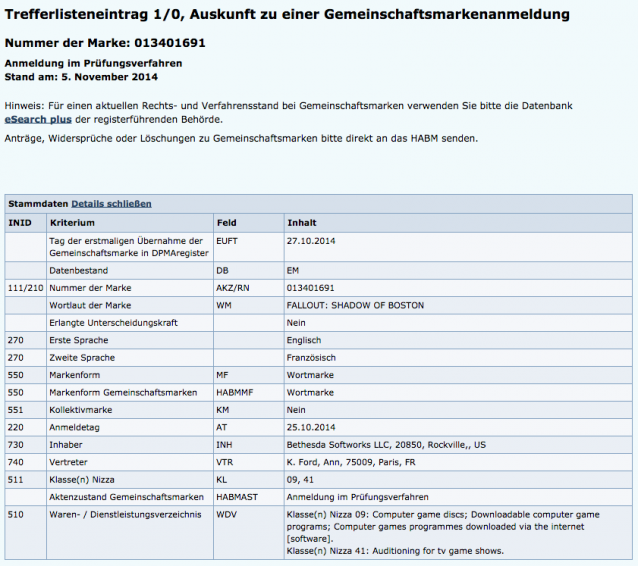Click the AKZ/RN field cell
Image resolution: width=638 pixels, height=566 pixels.
click(x=249, y=288)
